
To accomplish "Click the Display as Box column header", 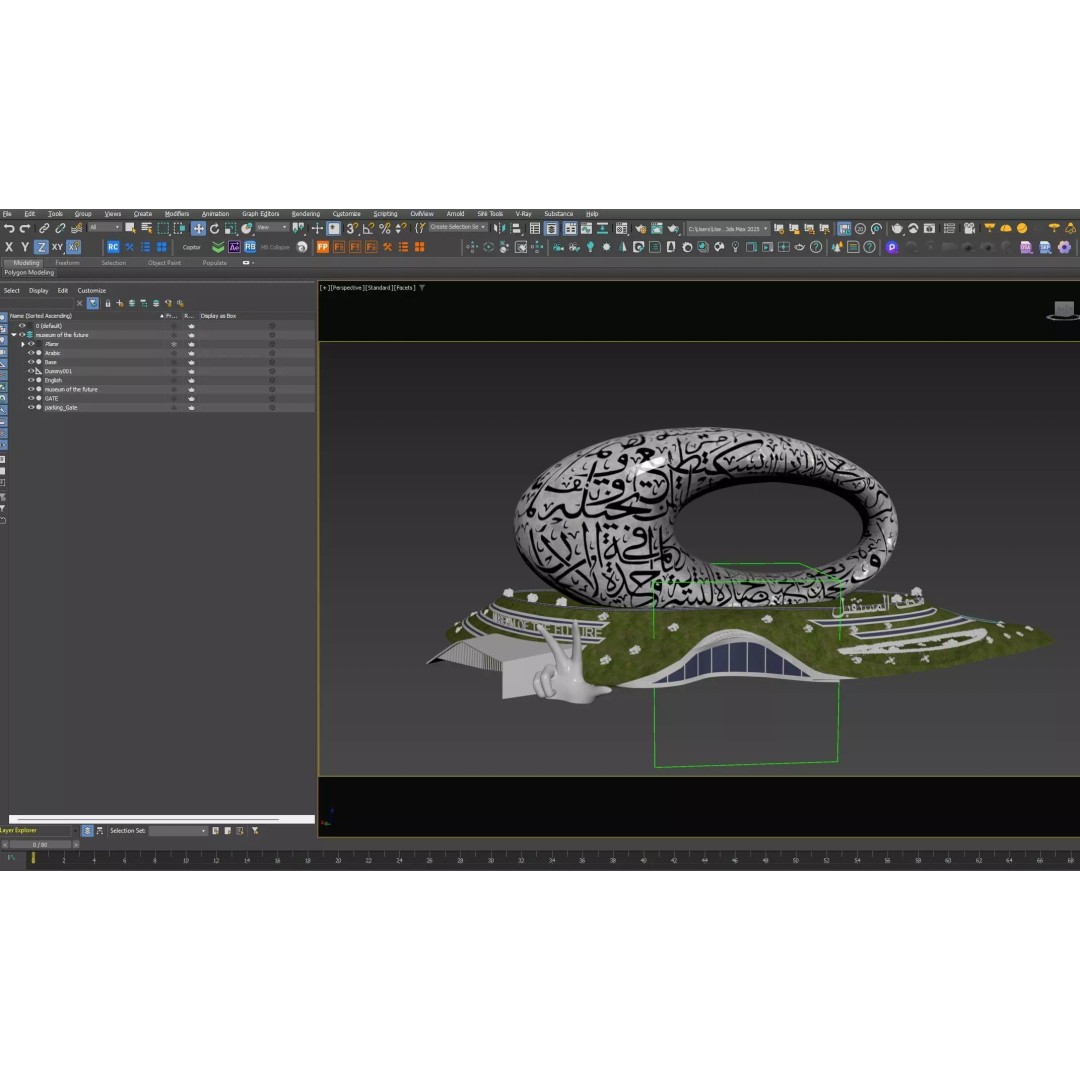I will pos(218,315).
